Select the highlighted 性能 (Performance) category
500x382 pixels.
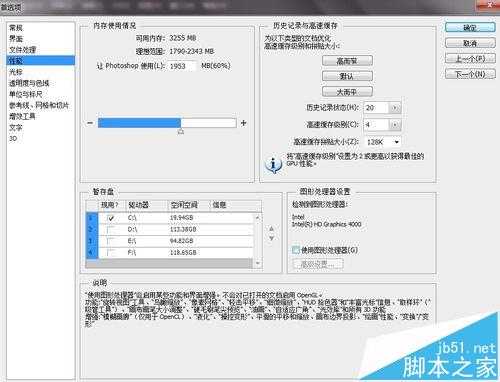pyautogui.click(x=40, y=61)
